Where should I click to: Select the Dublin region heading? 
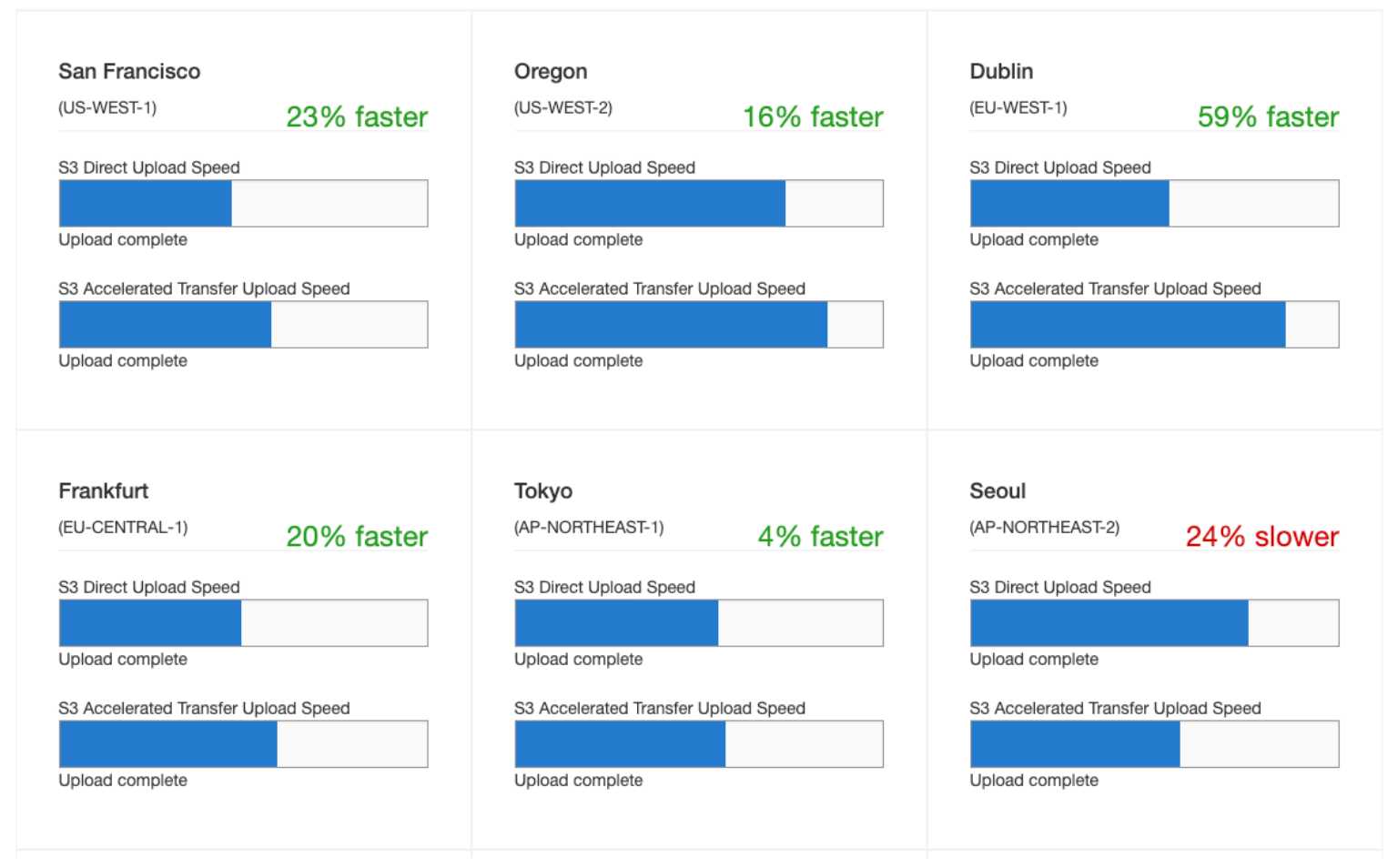coord(1001,71)
